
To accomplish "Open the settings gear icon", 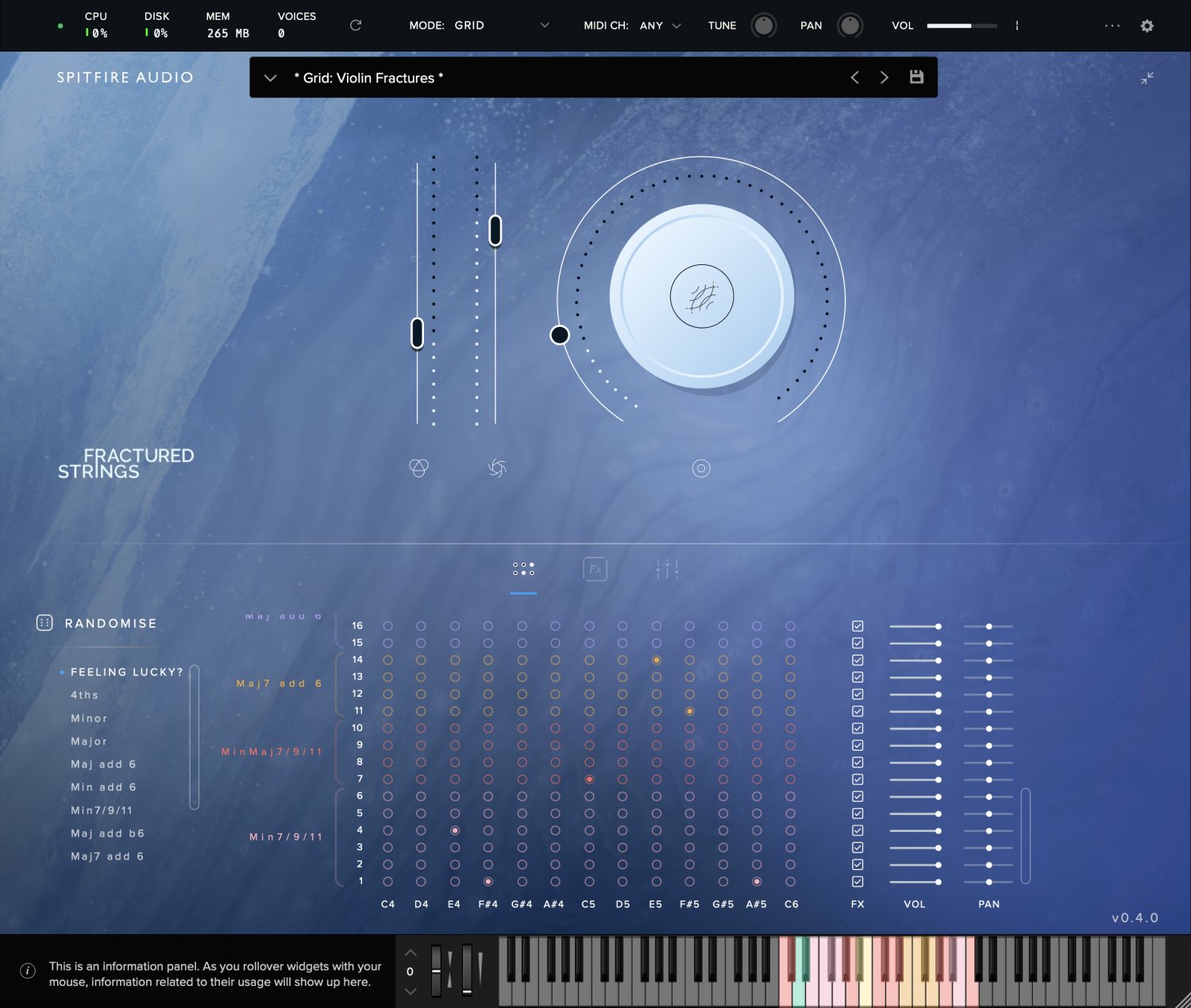I will 1147,25.
